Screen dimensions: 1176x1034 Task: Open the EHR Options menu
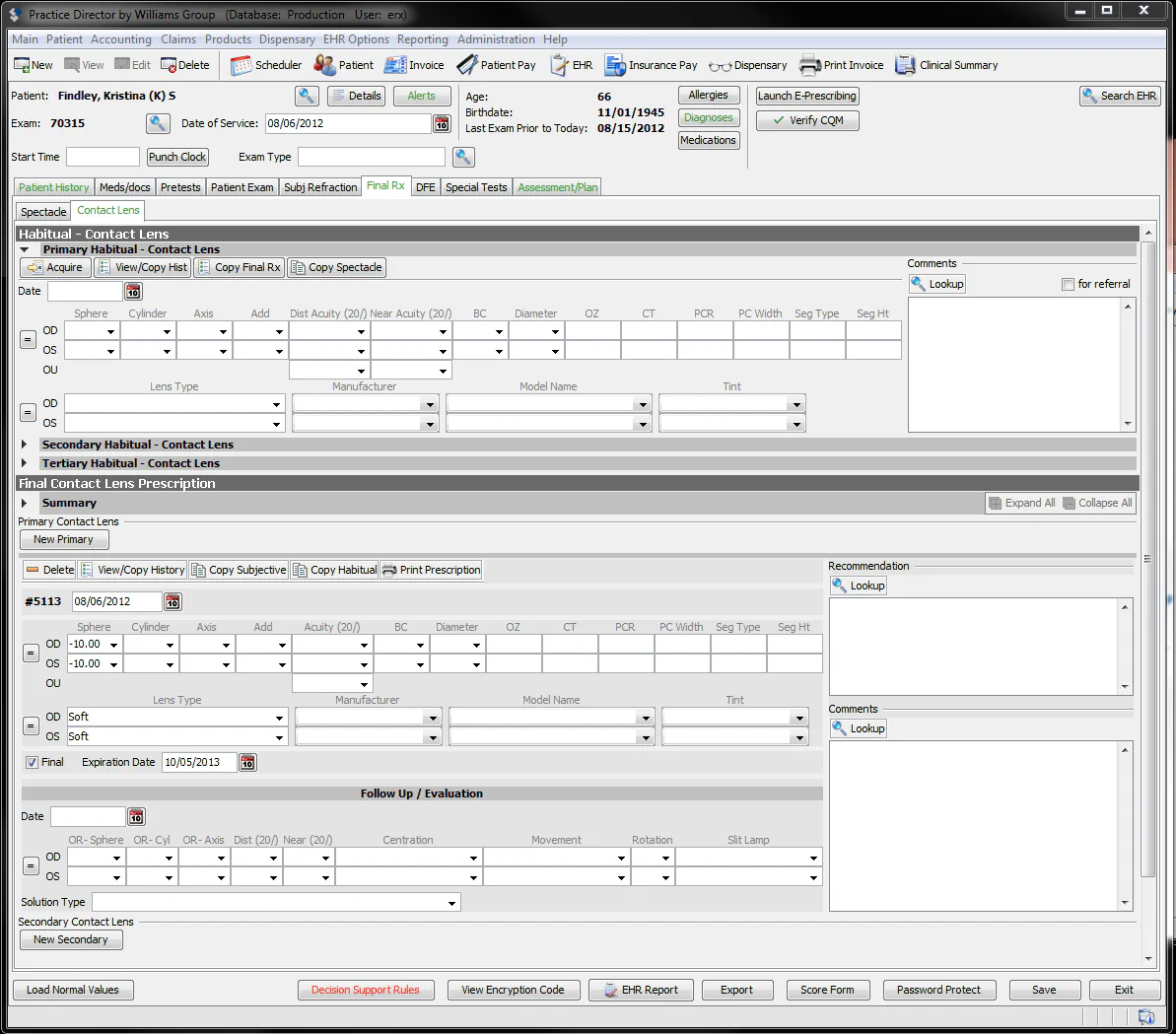click(x=356, y=39)
